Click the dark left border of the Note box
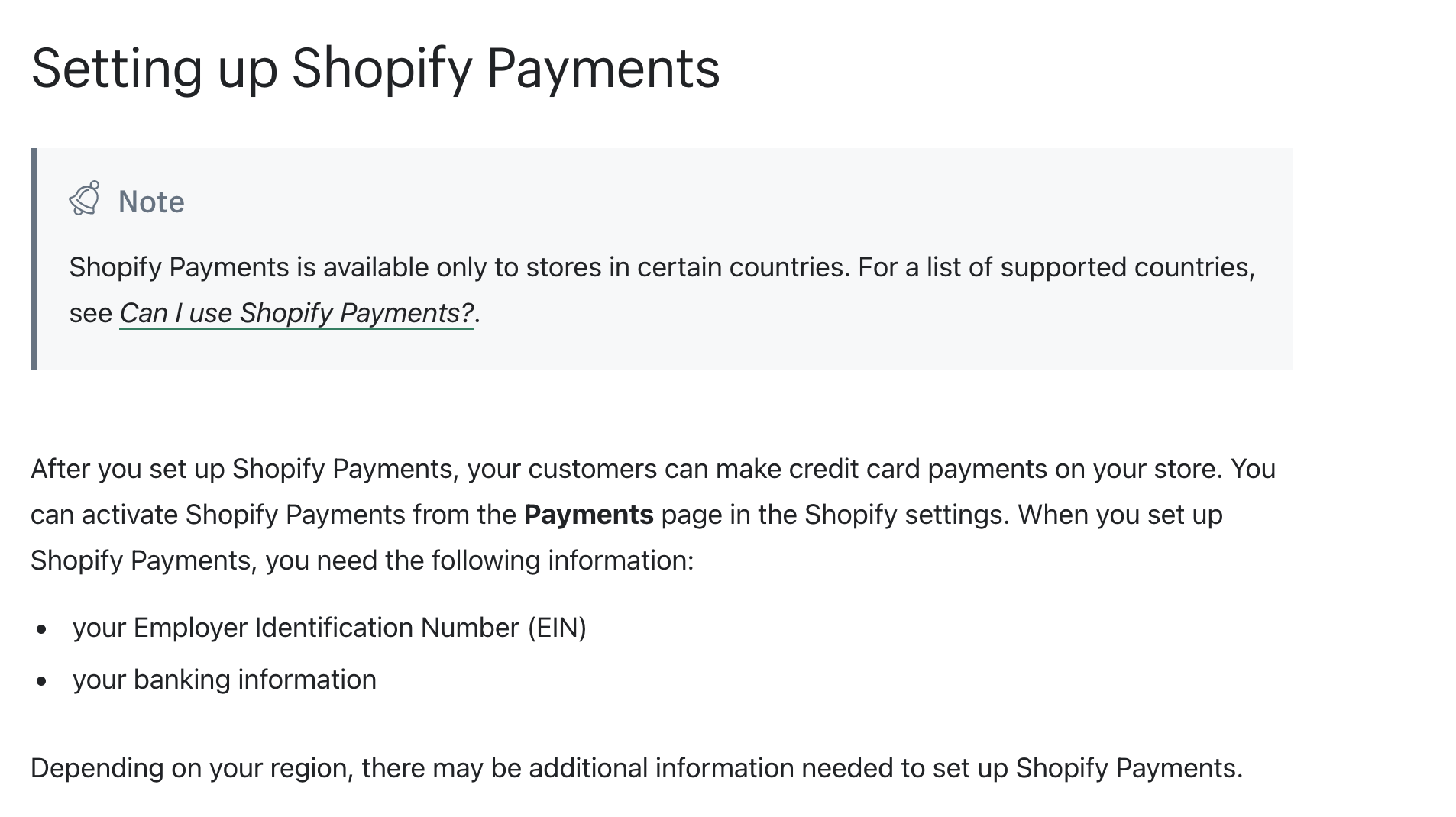1456x817 pixels. pos(34,259)
